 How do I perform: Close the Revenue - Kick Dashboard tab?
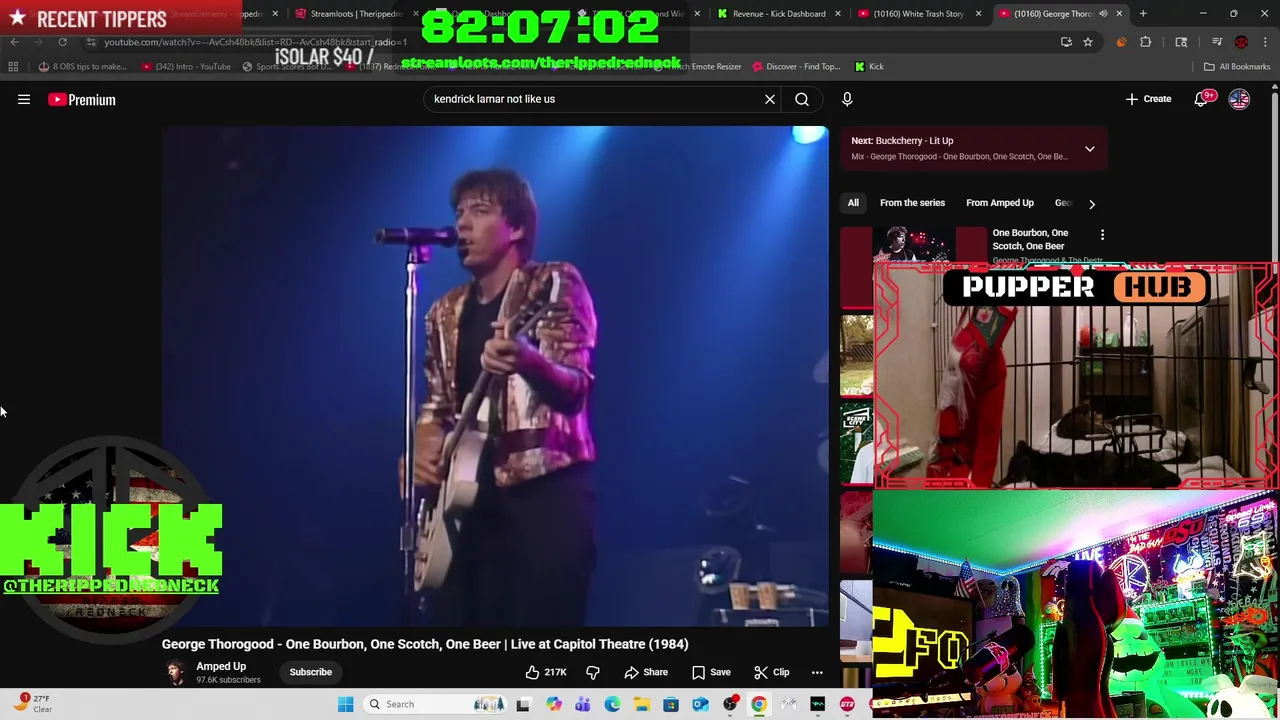[x=838, y=14]
